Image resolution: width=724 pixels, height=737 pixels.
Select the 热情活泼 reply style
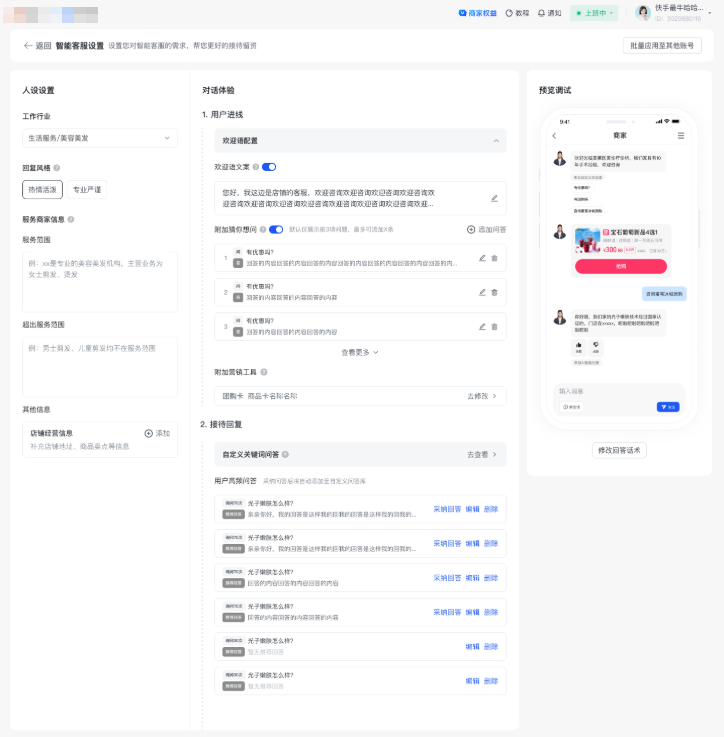tap(42, 189)
